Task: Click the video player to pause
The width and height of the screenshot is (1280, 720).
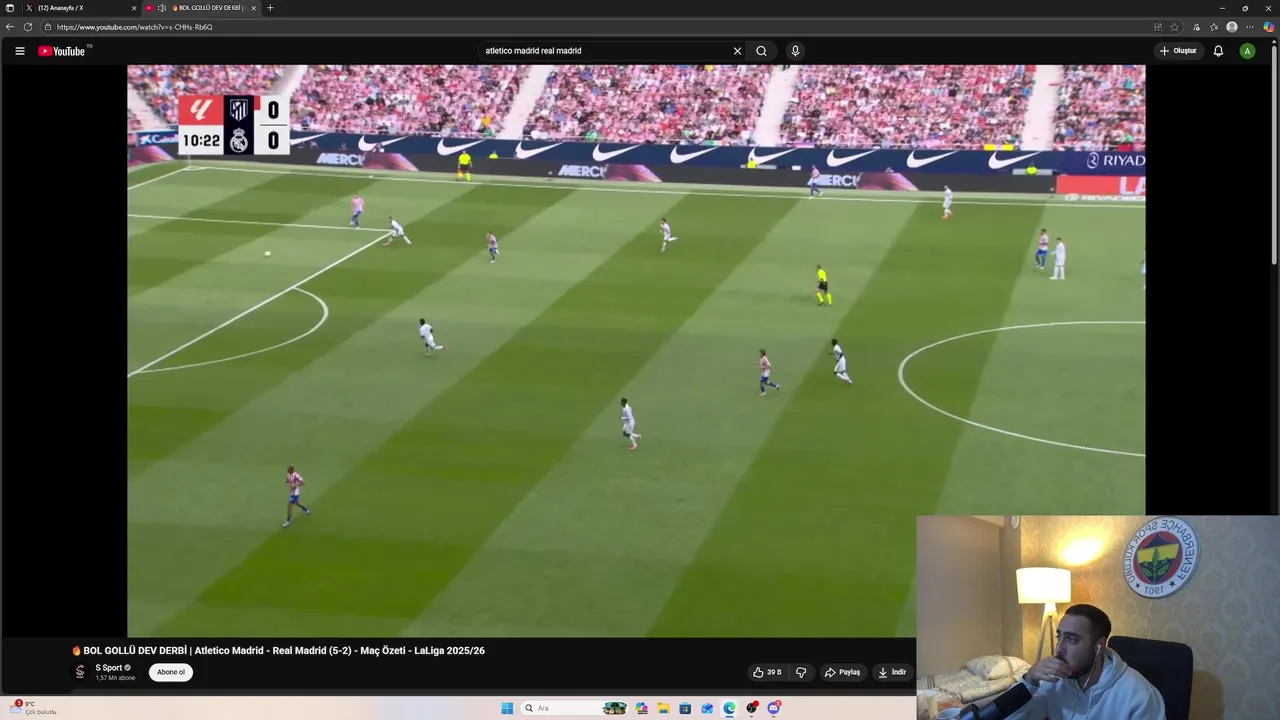Action: pyautogui.click(x=636, y=350)
